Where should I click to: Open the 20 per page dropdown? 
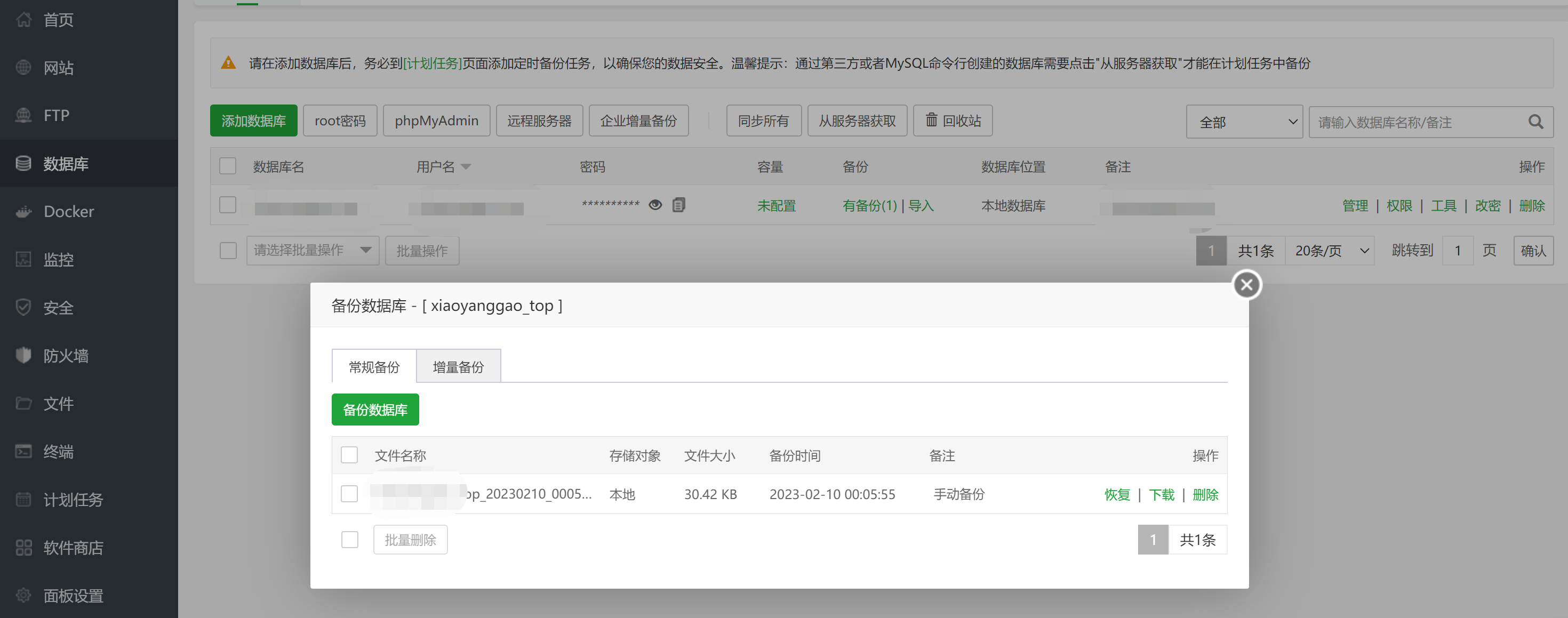point(1330,251)
